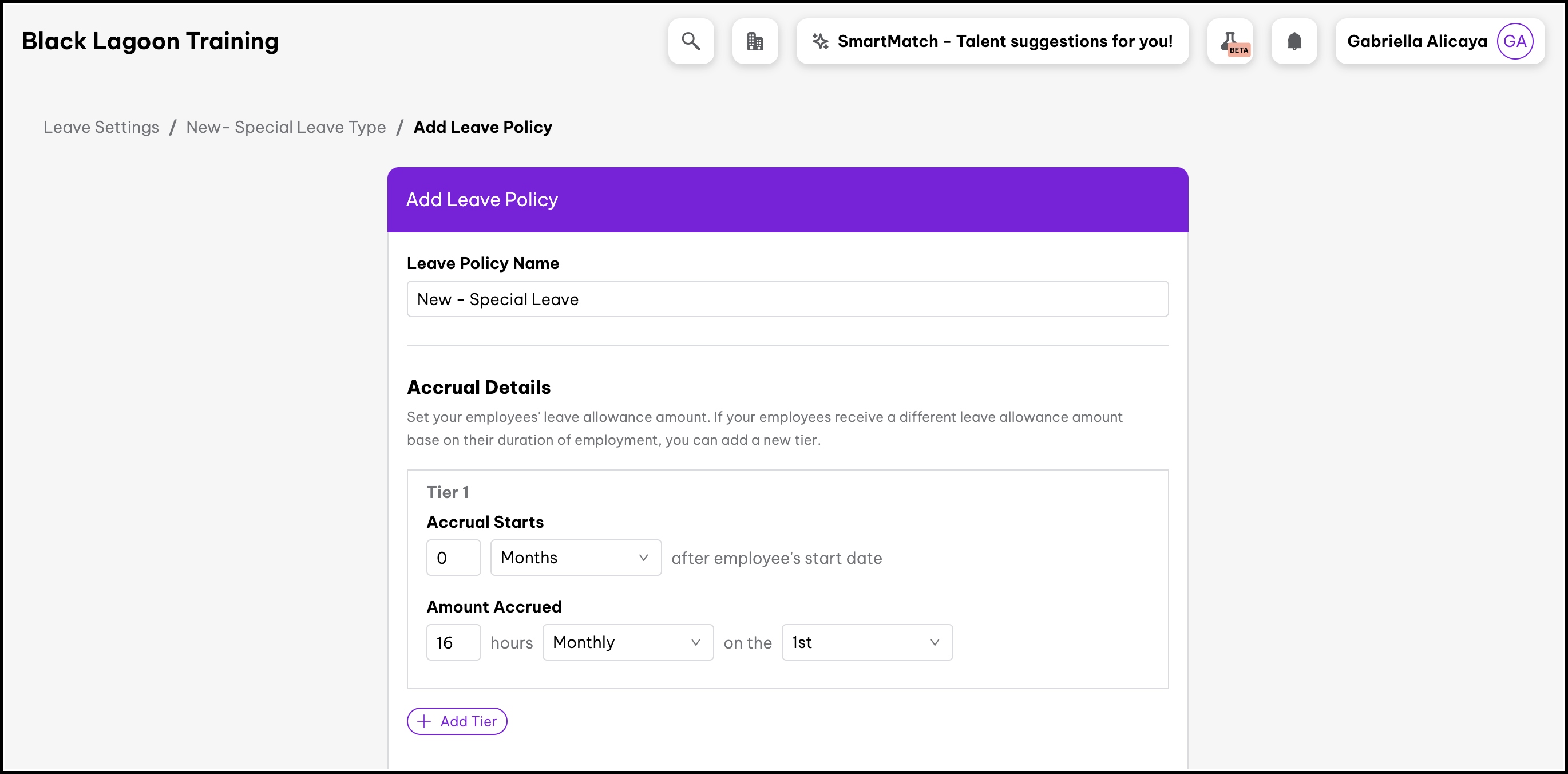The height and width of the screenshot is (774, 1568).
Task: Open the beta lab flask icon
Action: pos(1230,41)
